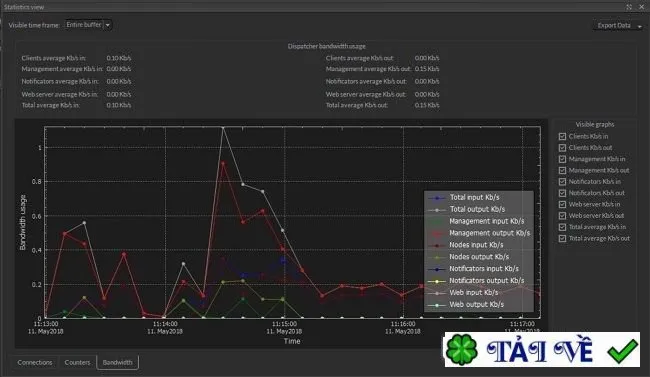Close the Statistics view panel
This screenshot has width=650, height=377.
(642, 7)
